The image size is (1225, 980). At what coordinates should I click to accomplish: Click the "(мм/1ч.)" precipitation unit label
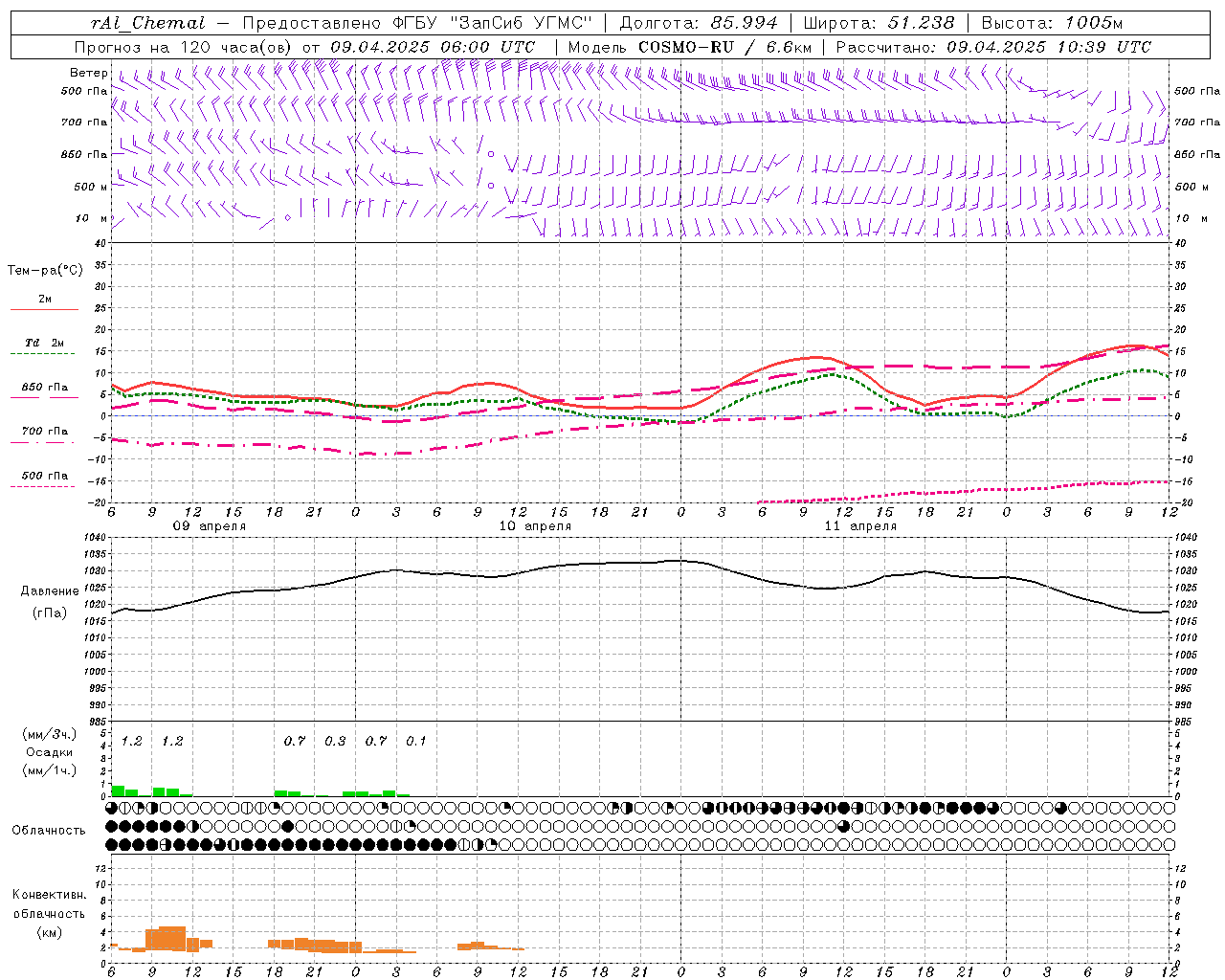tap(50, 771)
